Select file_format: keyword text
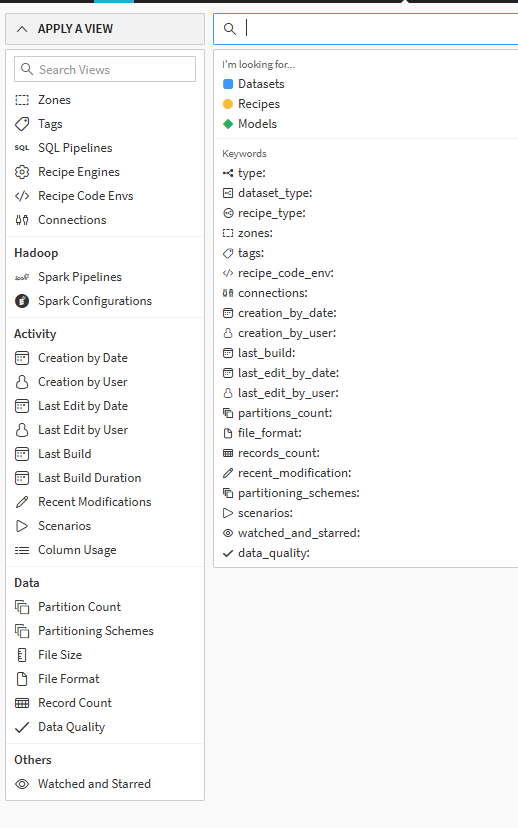The height and width of the screenshot is (828, 518). (270, 434)
